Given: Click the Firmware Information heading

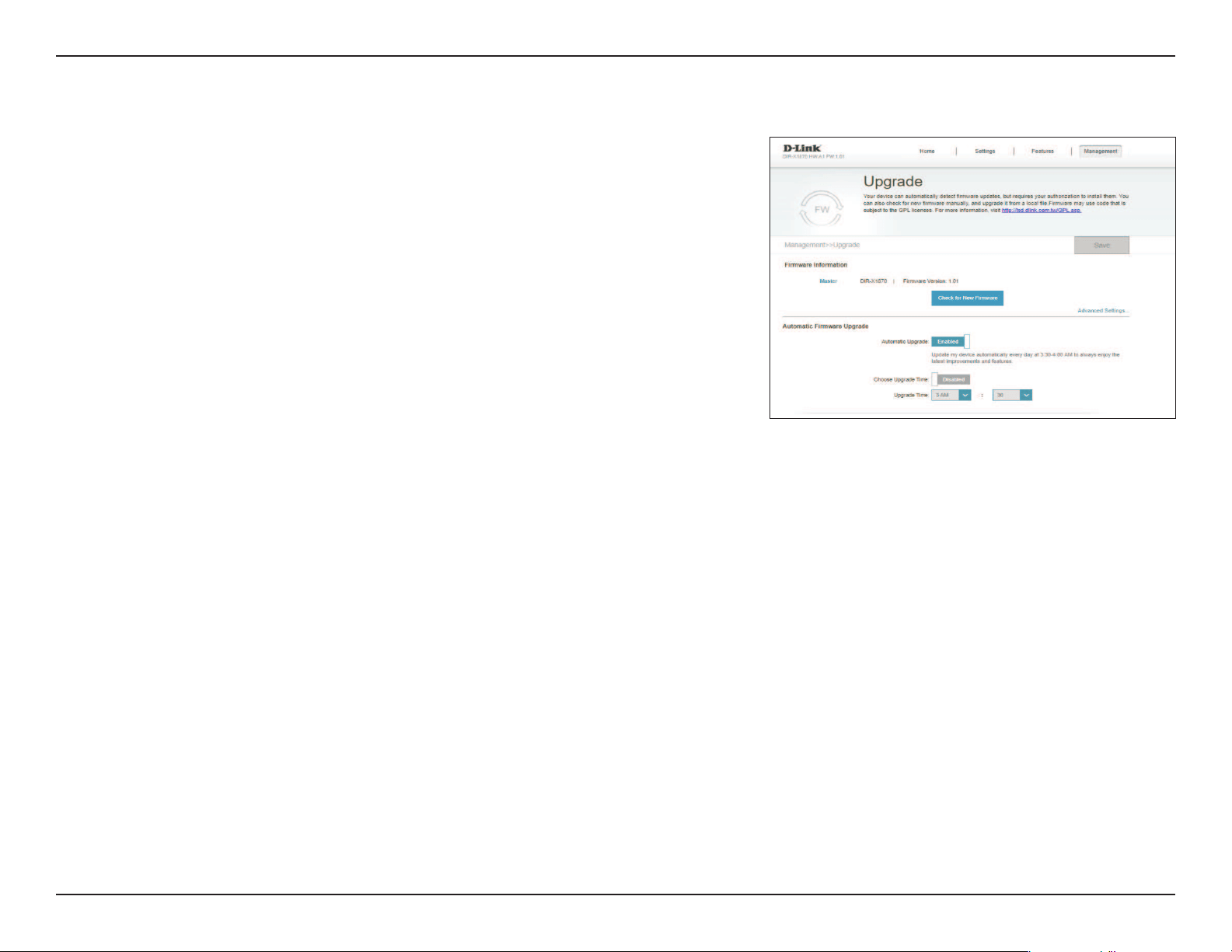Looking at the screenshot, I should [x=815, y=265].
